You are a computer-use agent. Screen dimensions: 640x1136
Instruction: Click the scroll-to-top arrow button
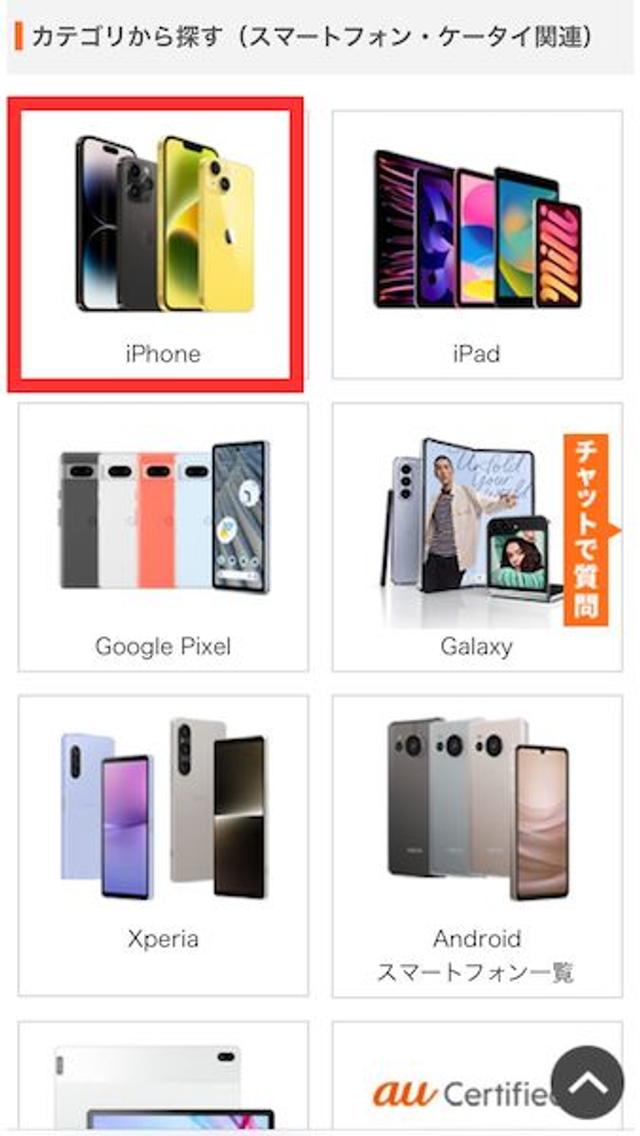coord(587,1082)
